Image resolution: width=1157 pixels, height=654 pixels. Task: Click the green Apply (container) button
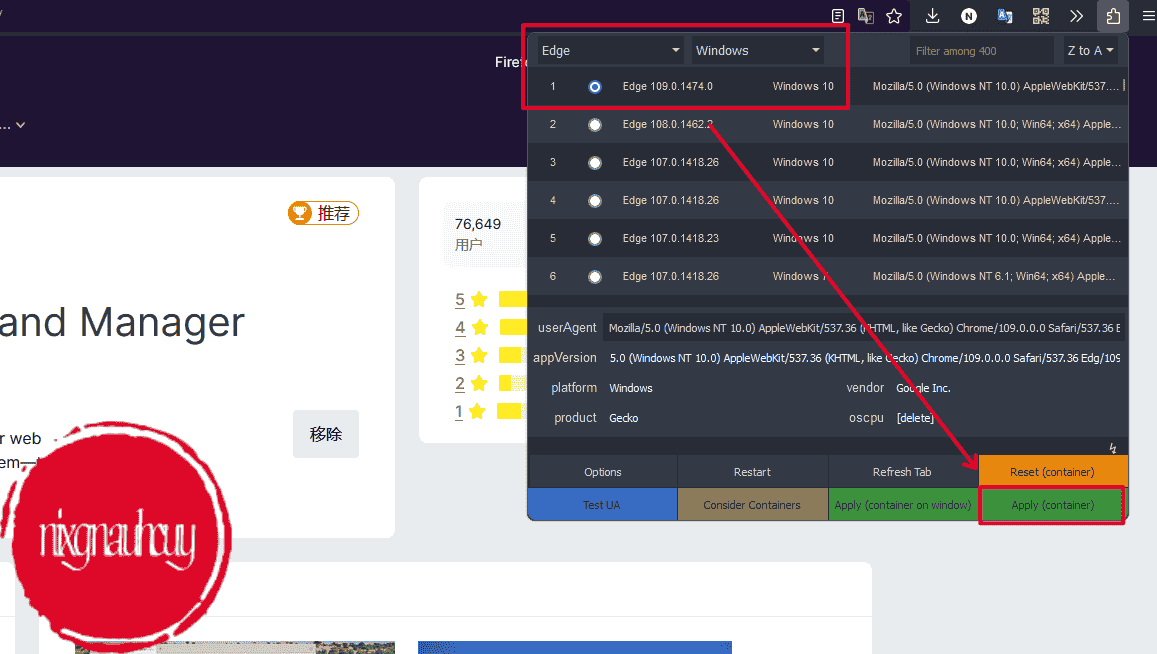[1052, 505]
